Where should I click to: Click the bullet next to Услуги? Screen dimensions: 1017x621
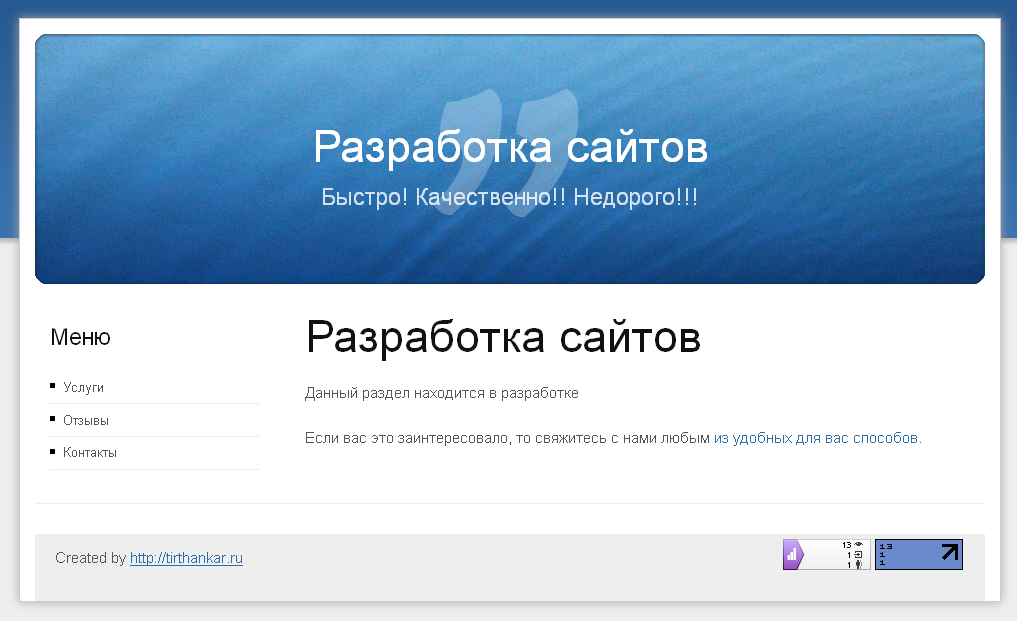(x=53, y=387)
